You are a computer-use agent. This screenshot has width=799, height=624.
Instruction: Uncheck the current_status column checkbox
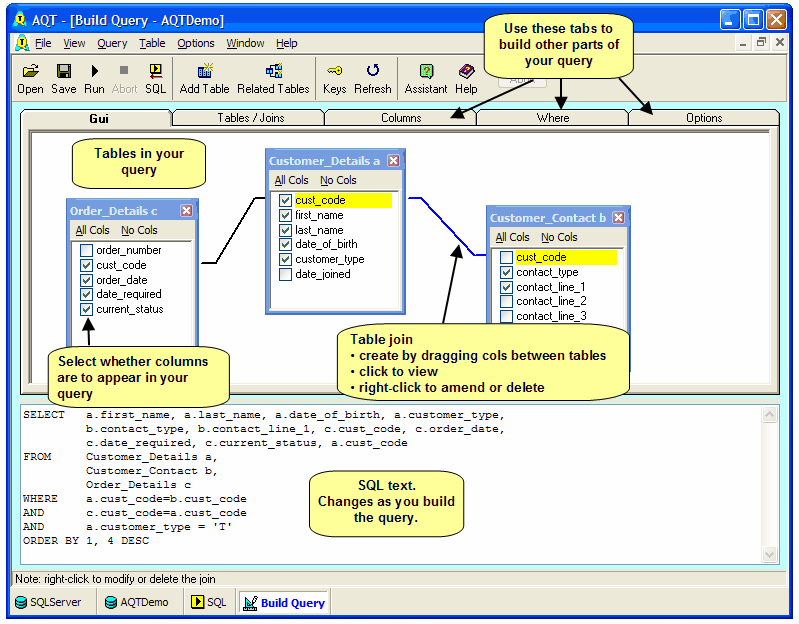[86, 309]
